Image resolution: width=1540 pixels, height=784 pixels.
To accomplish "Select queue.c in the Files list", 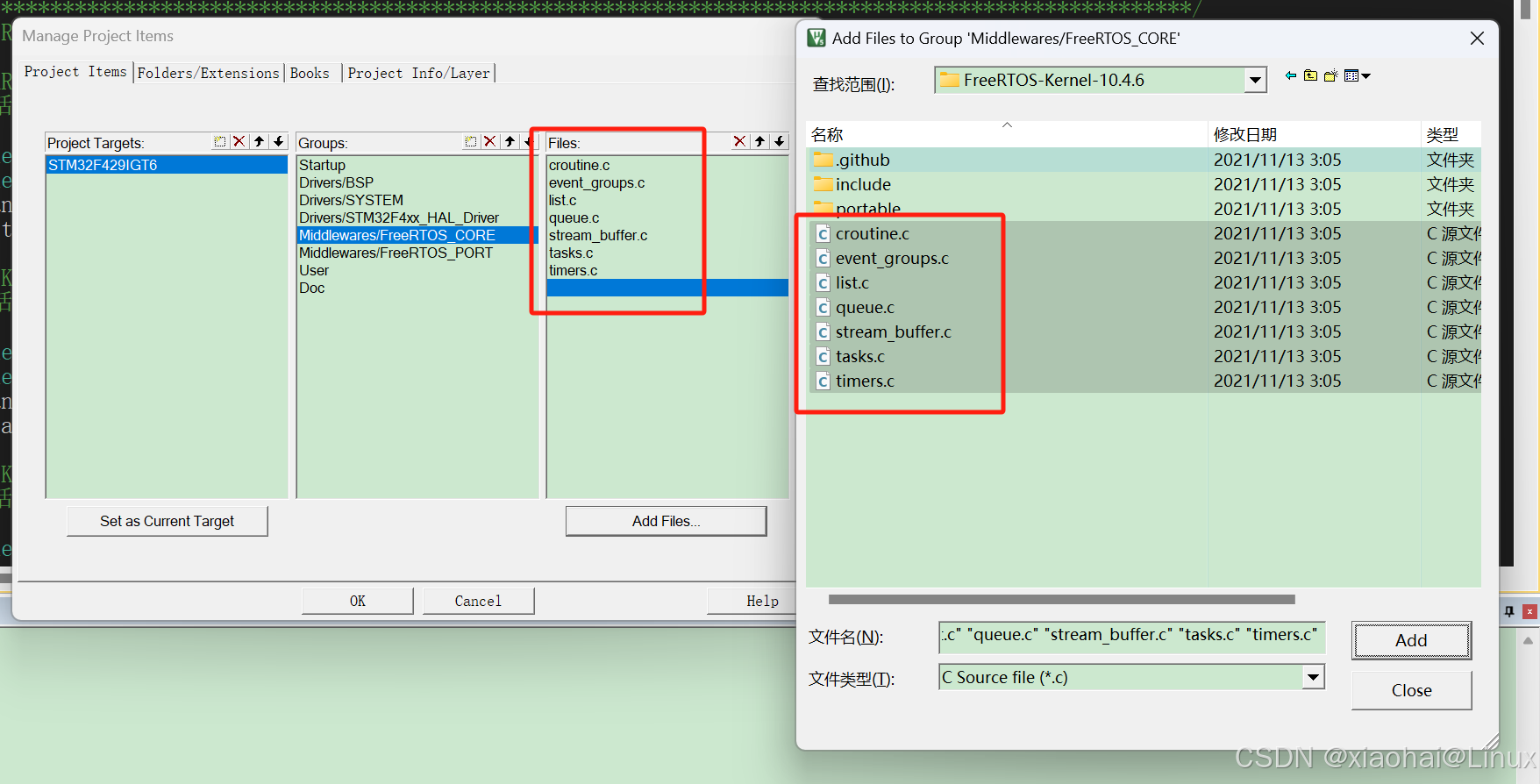I will point(574,217).
